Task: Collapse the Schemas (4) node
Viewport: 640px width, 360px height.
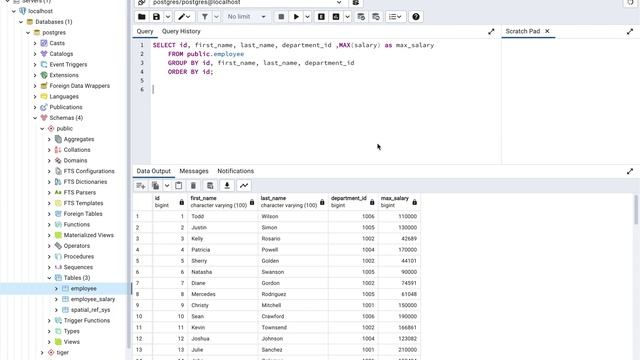Action: (x=35, y=118)
